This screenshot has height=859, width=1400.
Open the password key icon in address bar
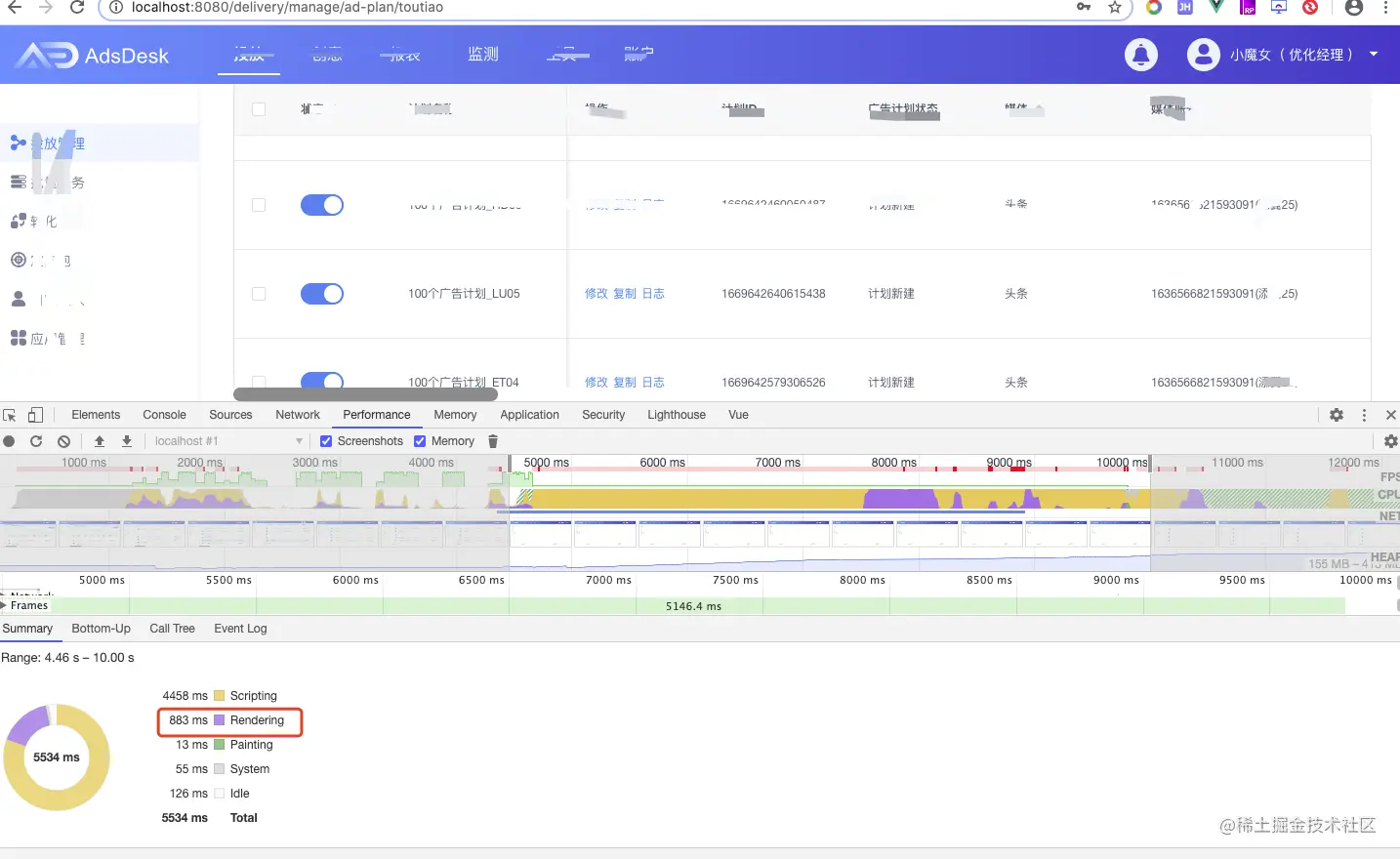point(1084,7)
